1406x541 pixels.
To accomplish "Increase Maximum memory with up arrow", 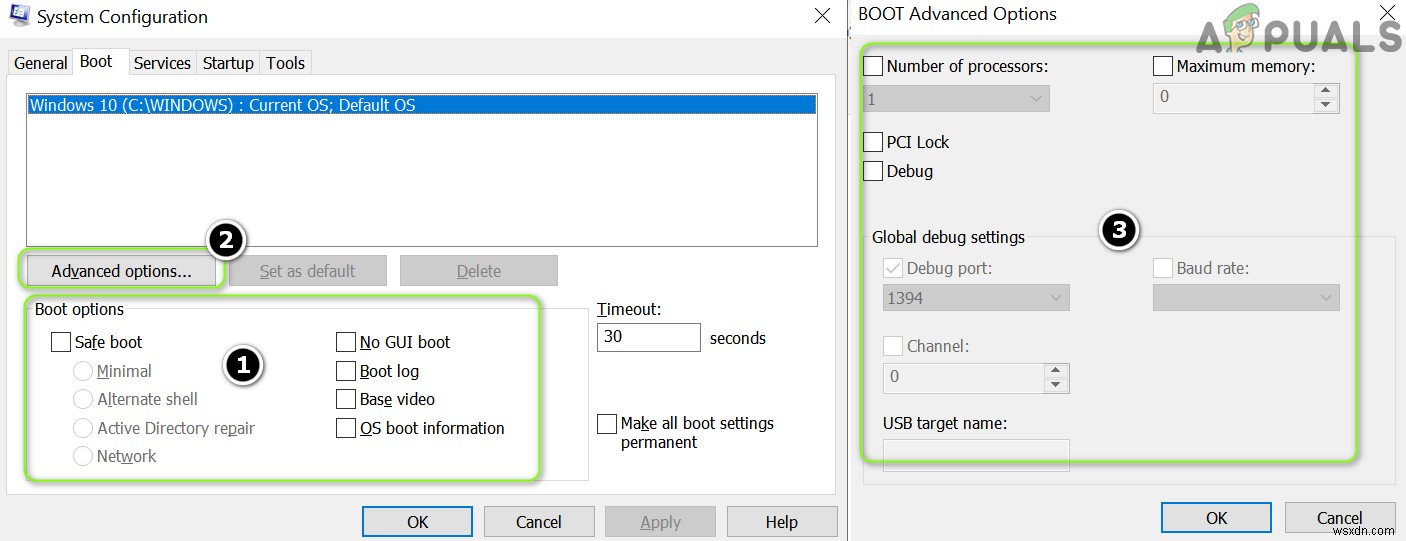I will click(x=1326, y=91).
